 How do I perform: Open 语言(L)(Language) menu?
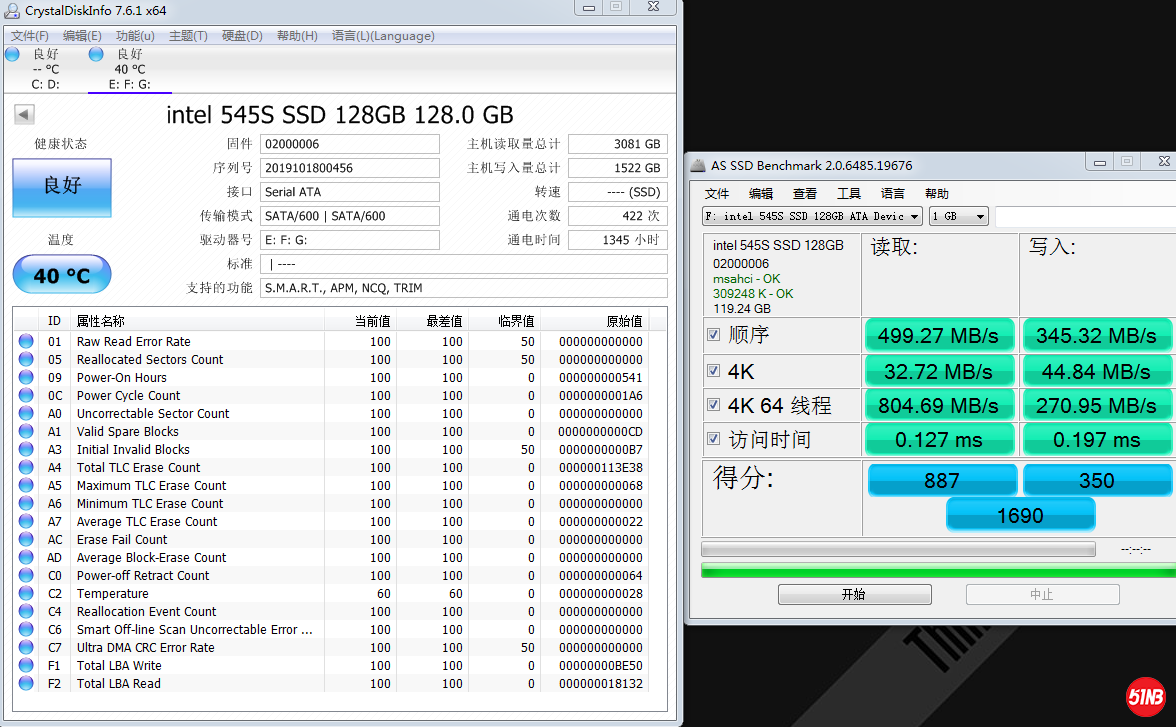click(383, 36)
